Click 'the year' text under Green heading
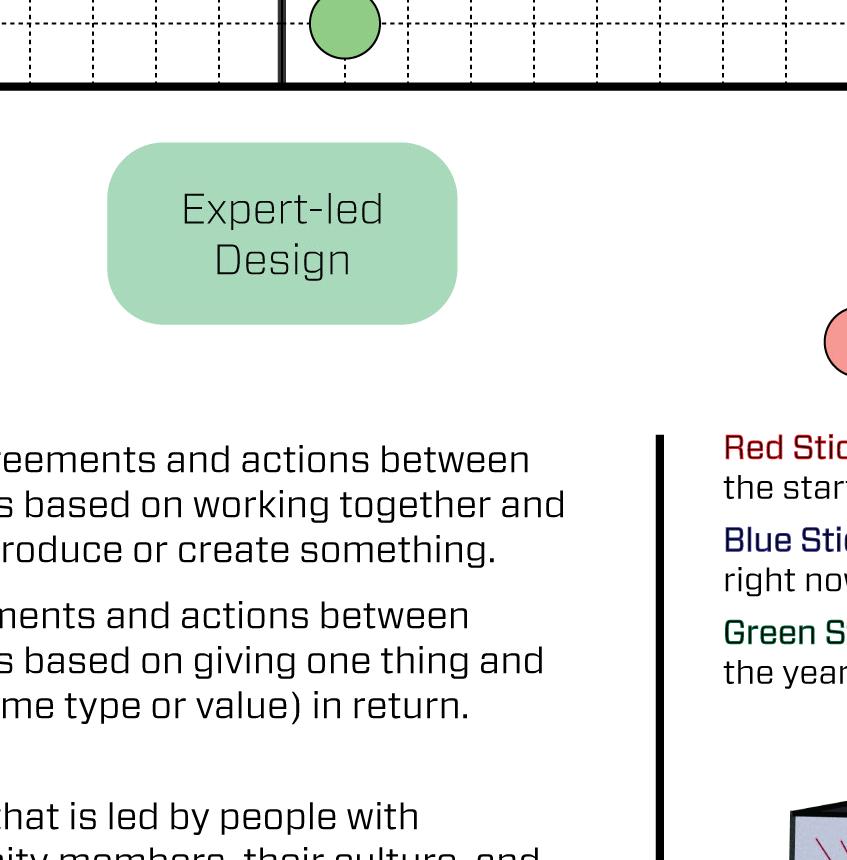This screenshot has width=847, height=860. 784,672
